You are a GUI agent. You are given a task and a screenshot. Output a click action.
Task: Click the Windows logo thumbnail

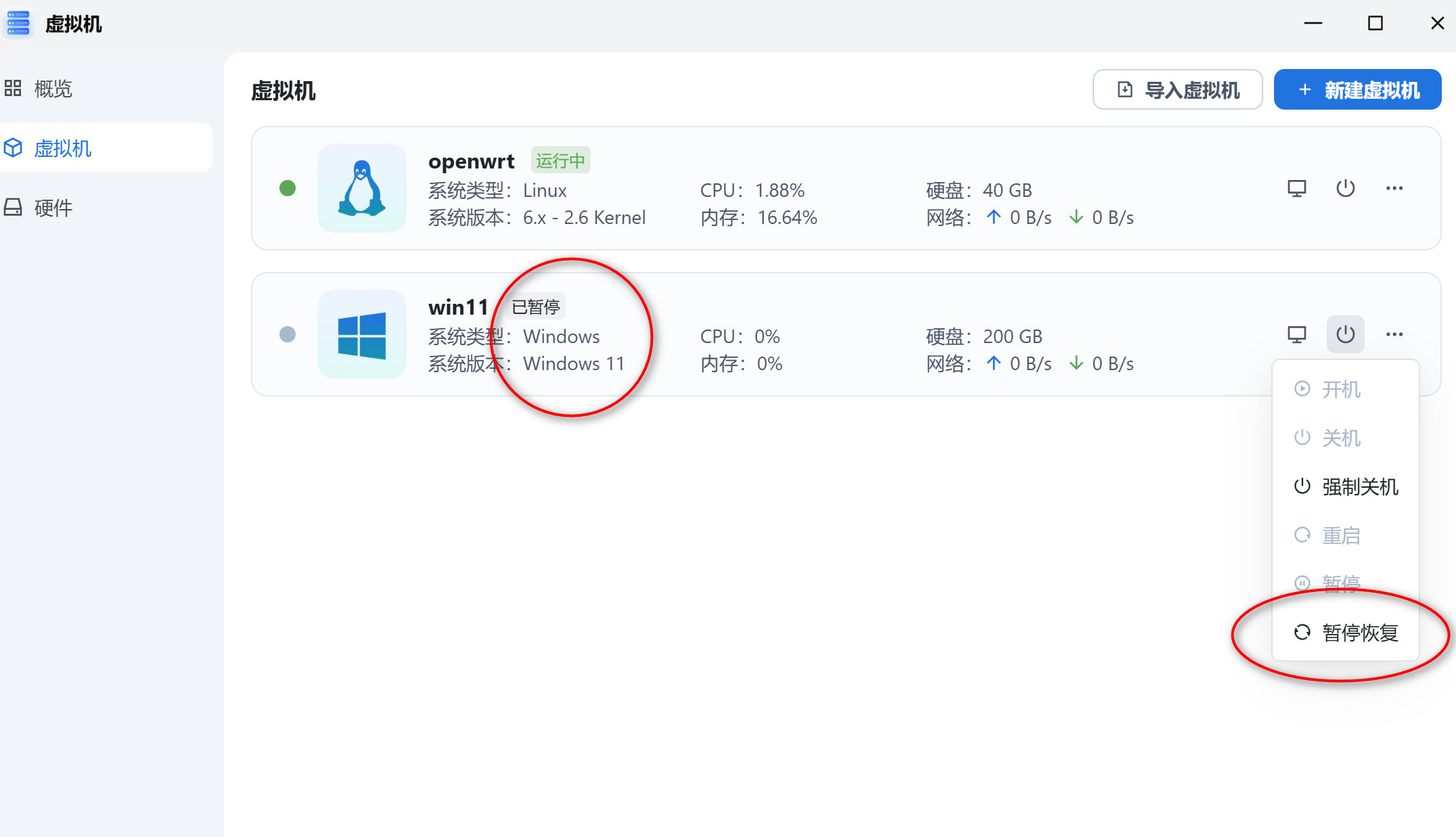(x=362, y=334)
